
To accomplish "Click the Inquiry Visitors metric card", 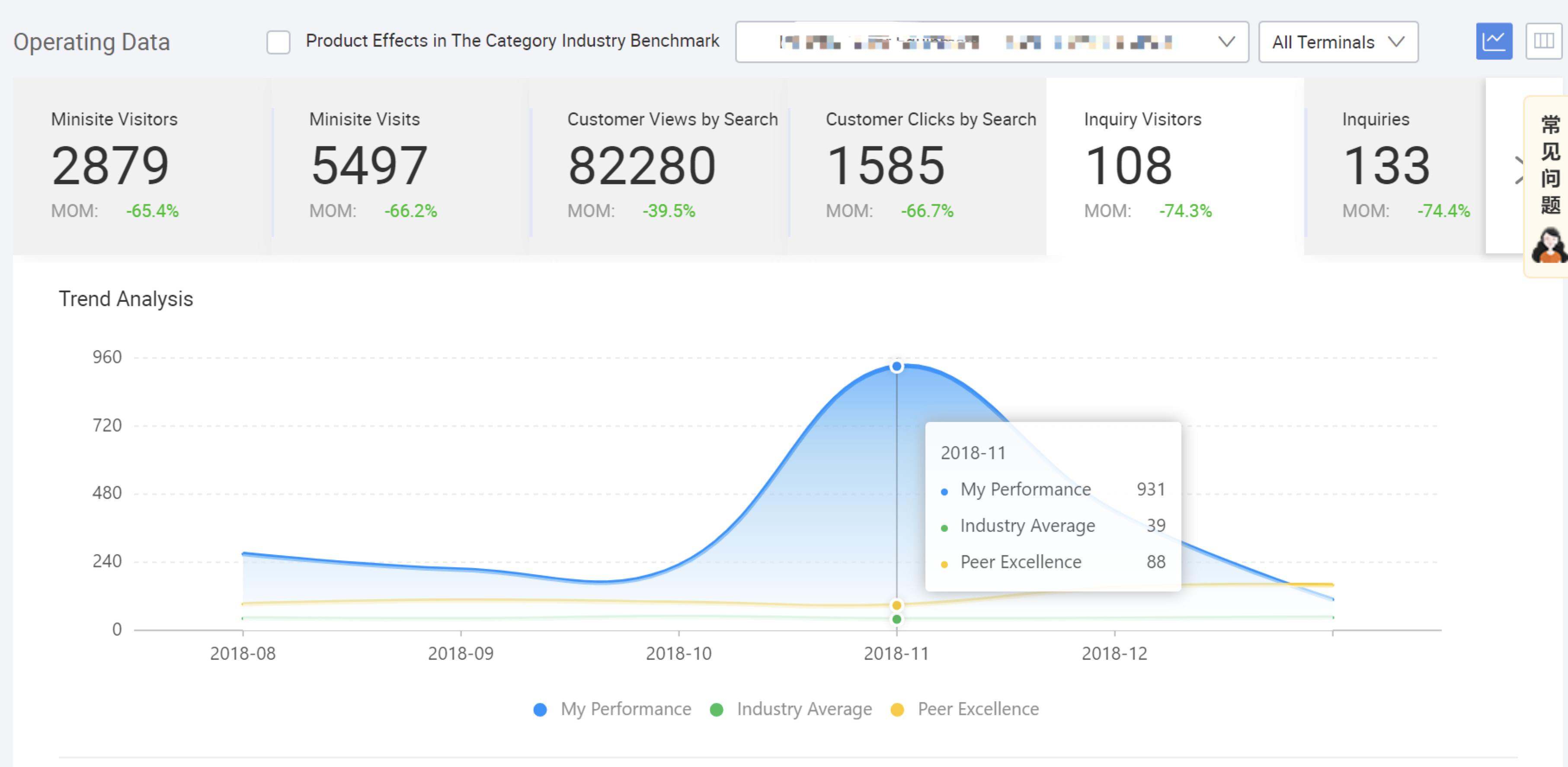I will (1174, 166).
